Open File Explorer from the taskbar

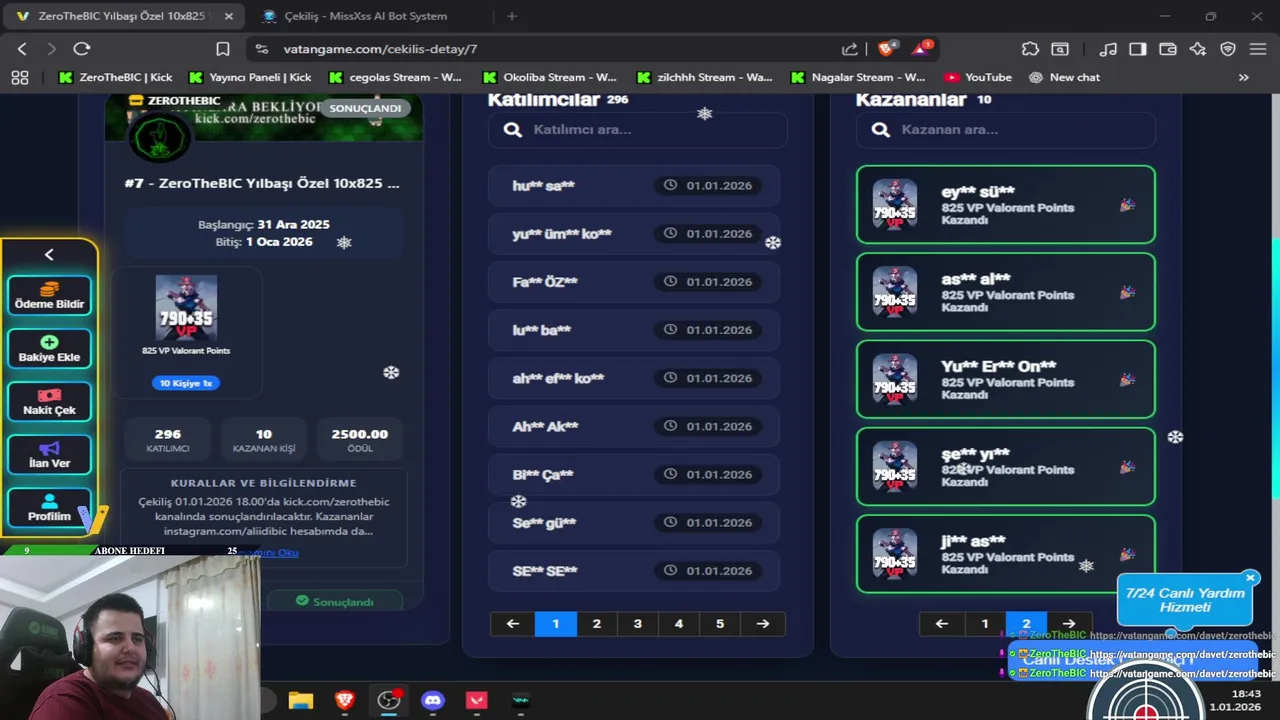300,701
